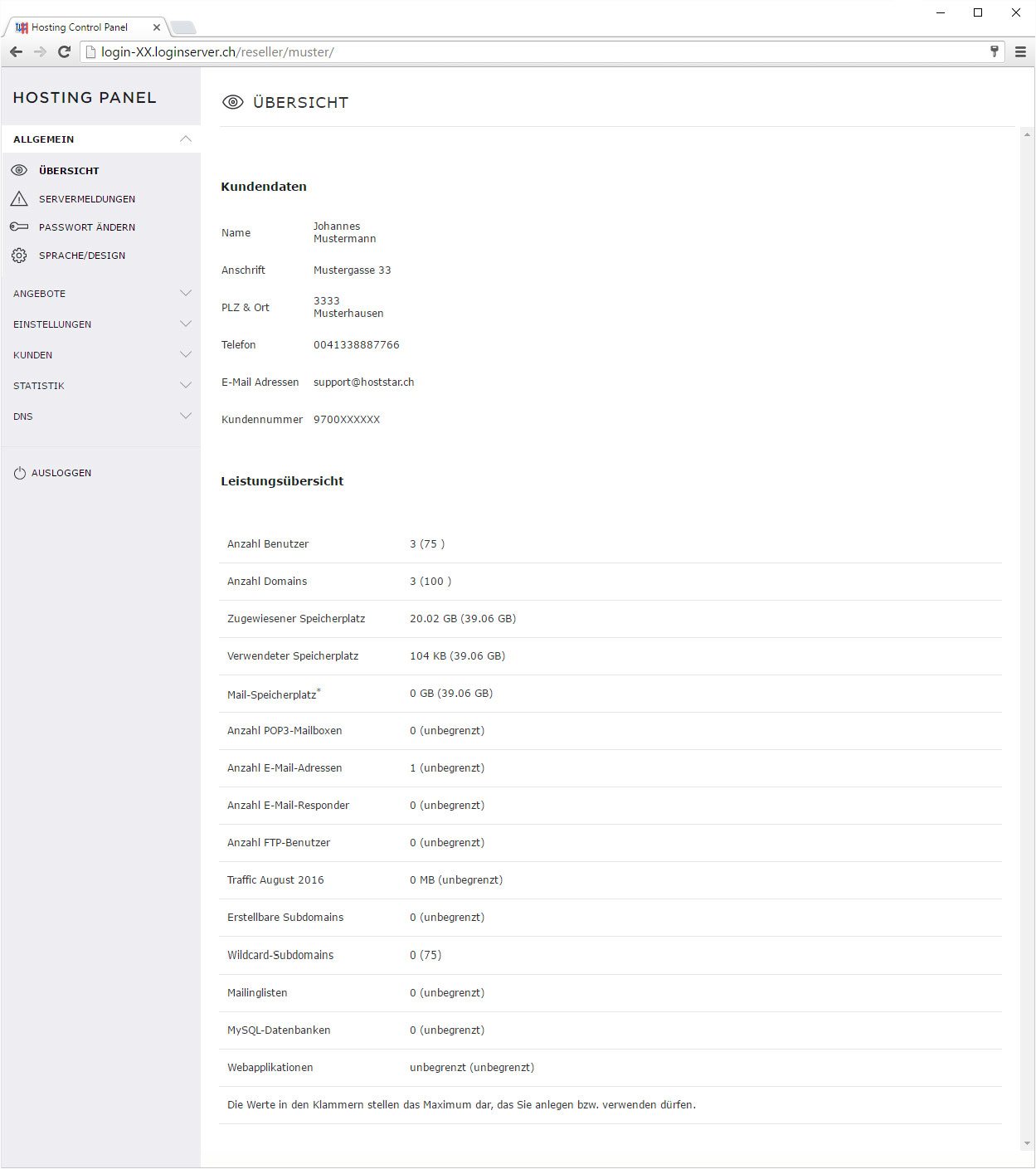This screenshot has width=1036, height=1169.
Task: Click the eye icon next to Übersicht in the sidebar
Action: pyautogui.click(x=19, y=170)
